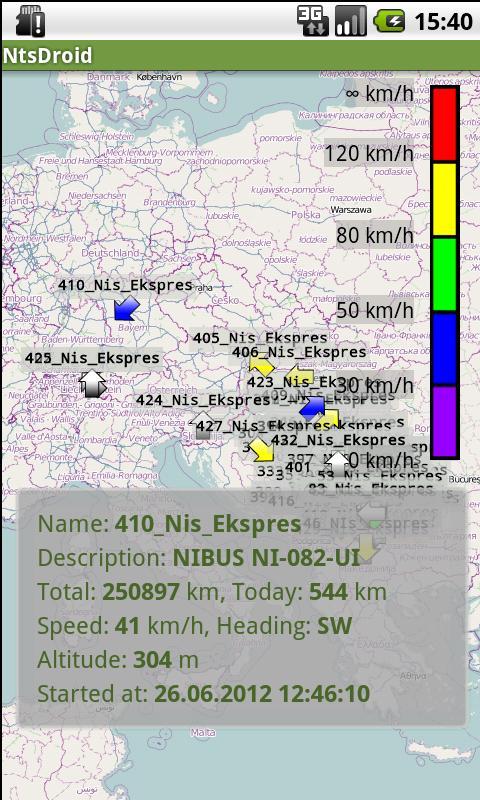Tap the 80 km/h legend label
The image size is (480, 800).
374,235
